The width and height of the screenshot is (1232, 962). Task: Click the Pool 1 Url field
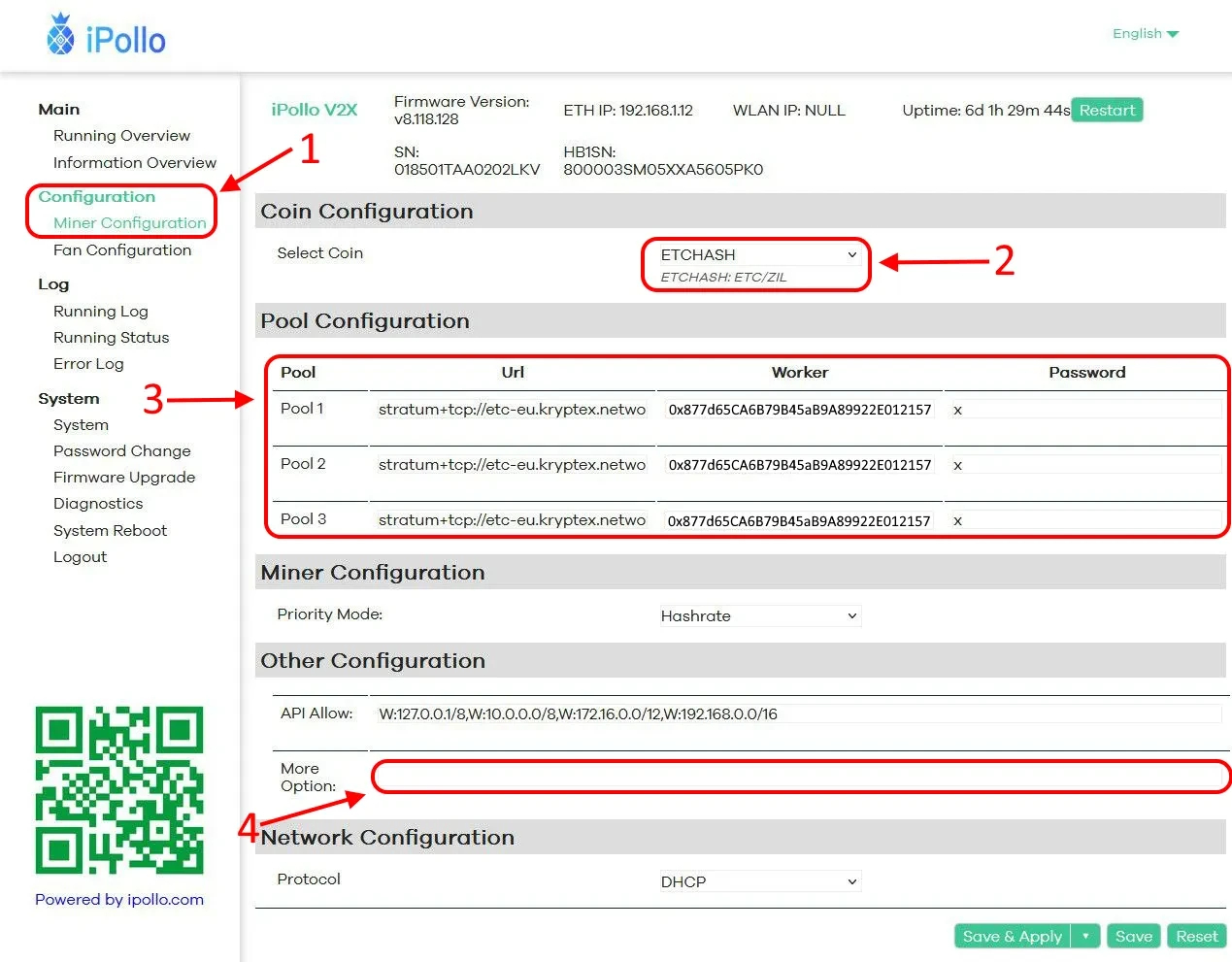[512, 410]
